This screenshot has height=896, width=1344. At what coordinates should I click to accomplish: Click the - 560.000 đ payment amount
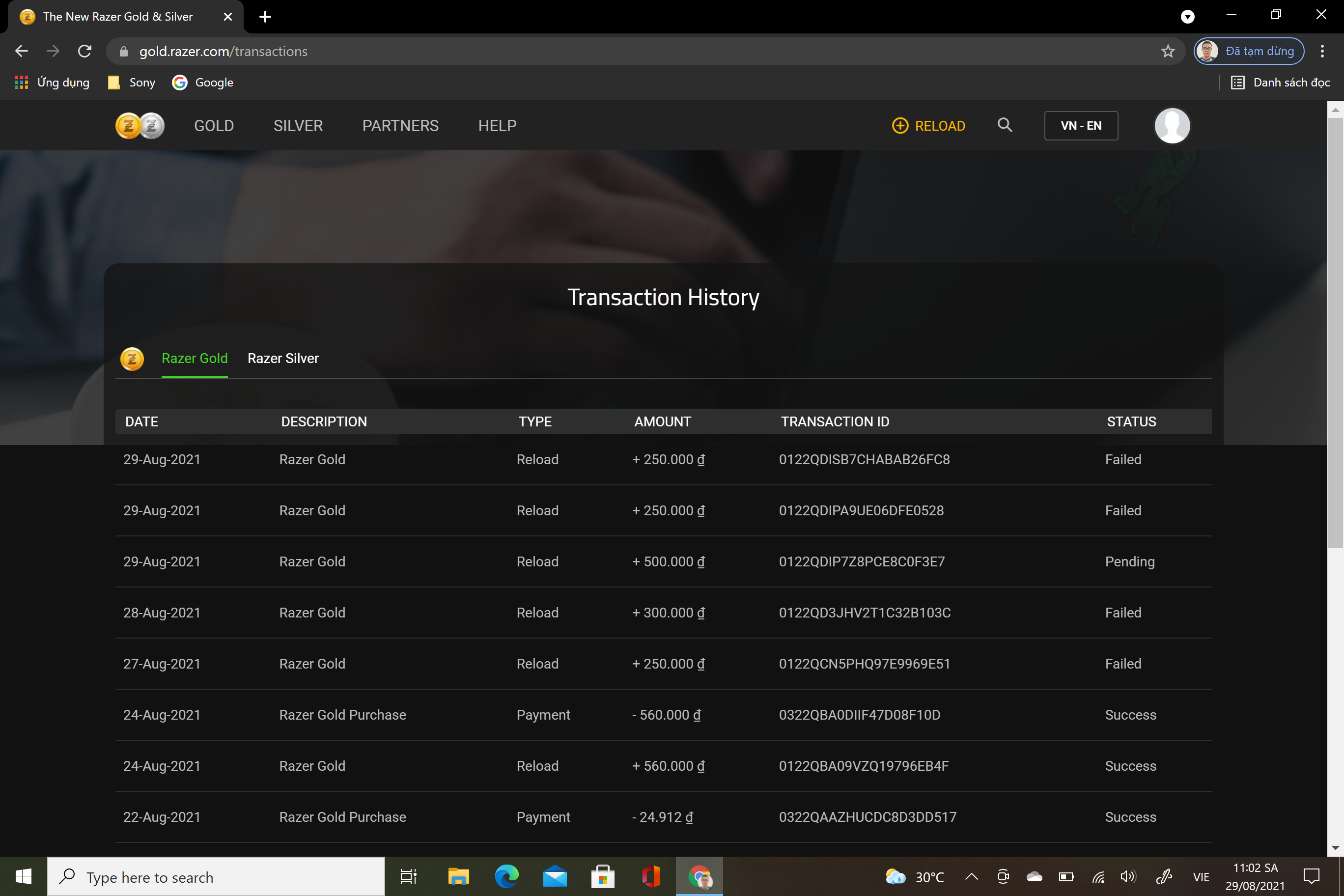(666, 715)
